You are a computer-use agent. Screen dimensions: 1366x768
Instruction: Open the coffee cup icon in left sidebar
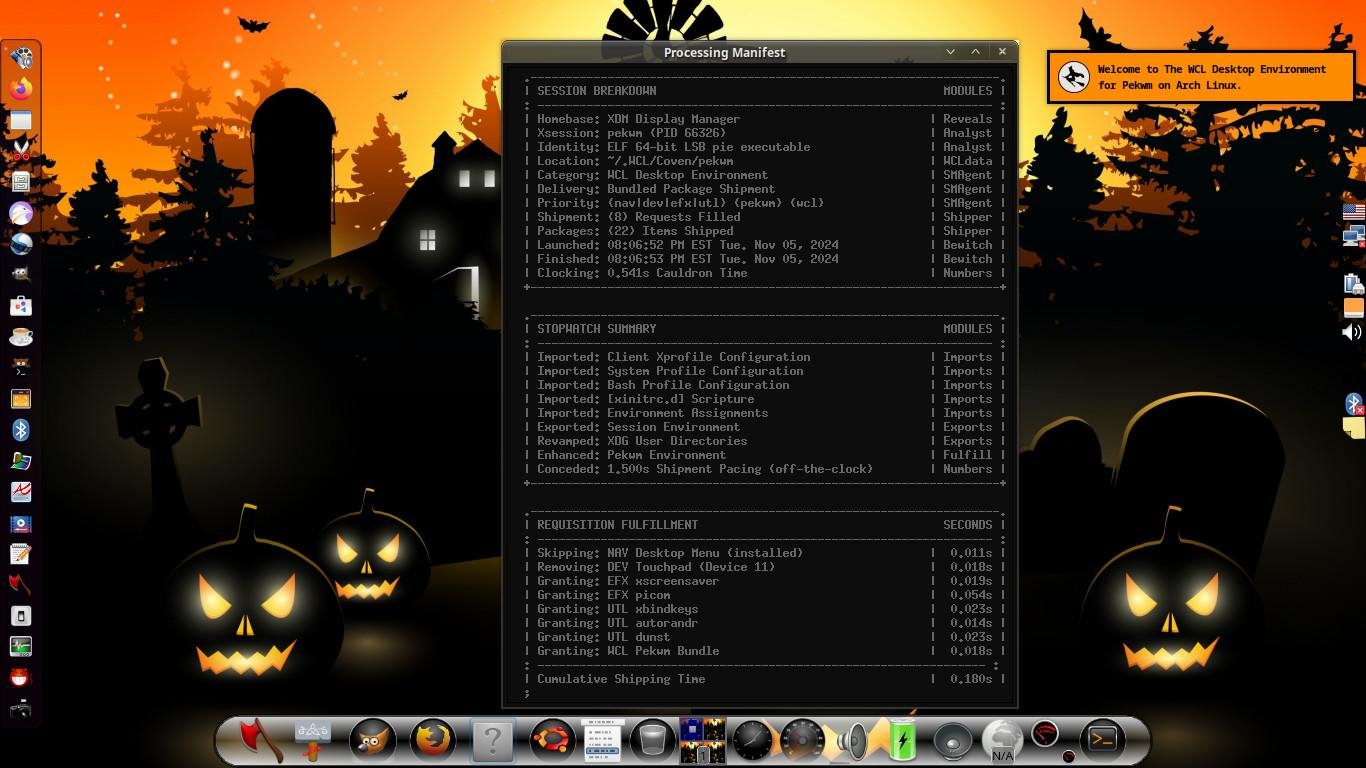pyautogui.click(x=21, y=337)
